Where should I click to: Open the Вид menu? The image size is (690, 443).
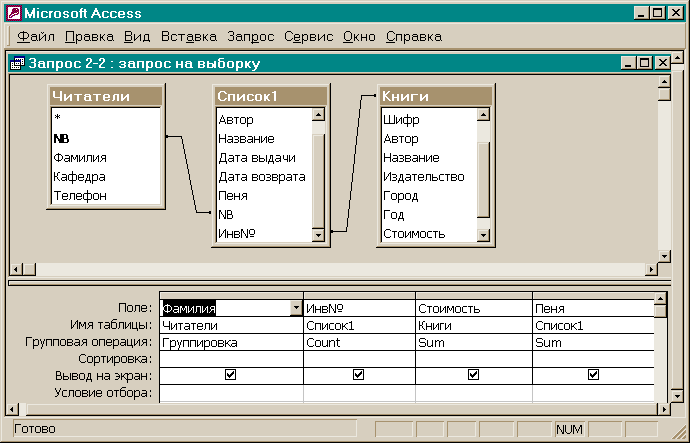(137, 37)
